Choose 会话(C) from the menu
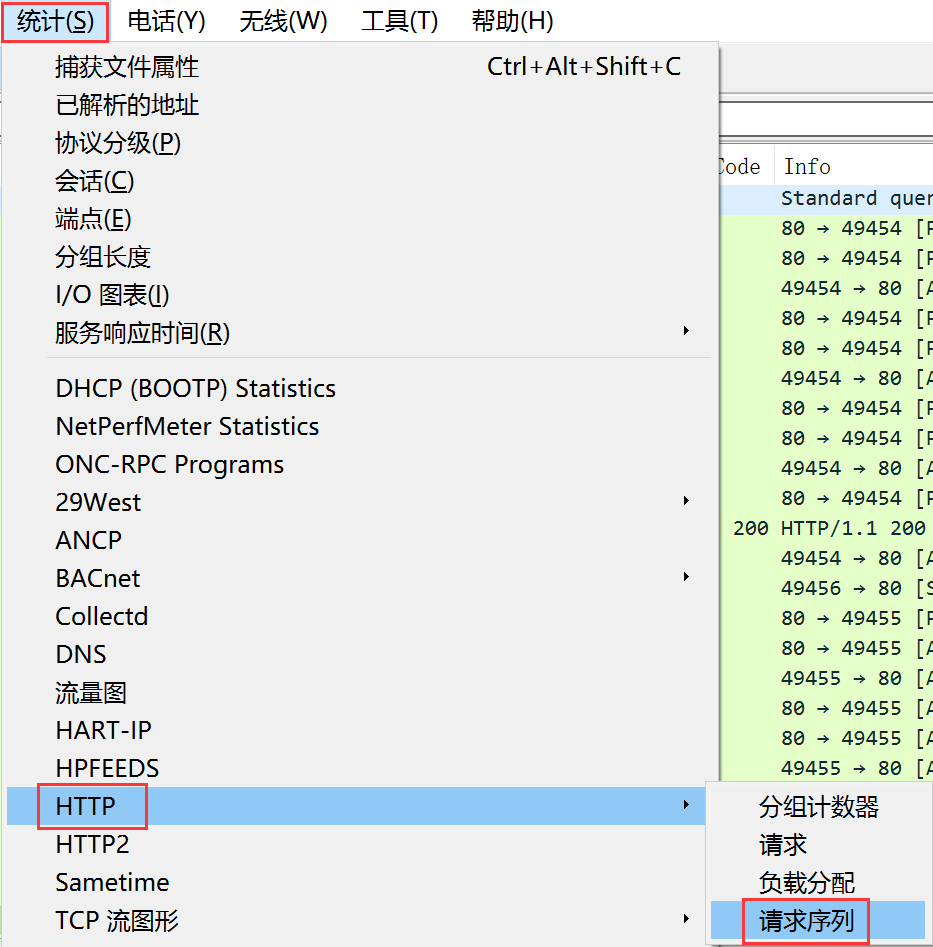The width and height of the screenshot is (933, 947). tap(94, 181)
